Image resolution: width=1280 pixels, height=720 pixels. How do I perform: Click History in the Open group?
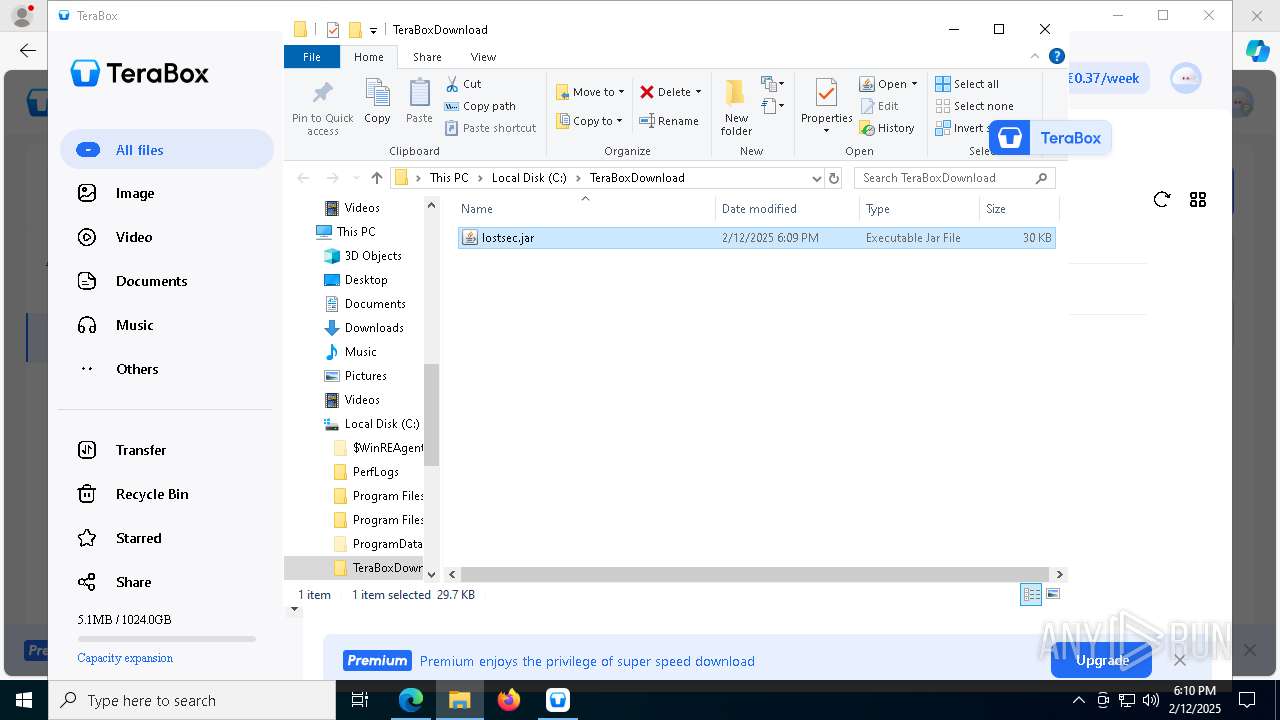pyautogui.click(x=887, y=128)
